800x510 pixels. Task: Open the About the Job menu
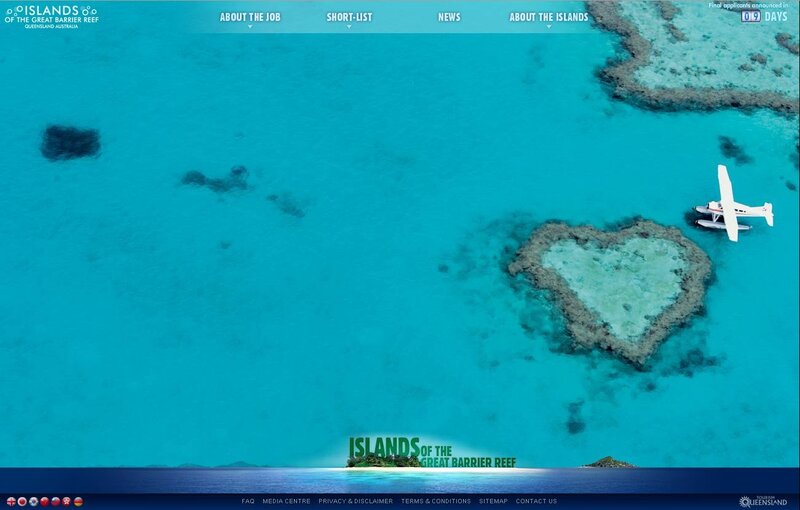tap(250, 17)
